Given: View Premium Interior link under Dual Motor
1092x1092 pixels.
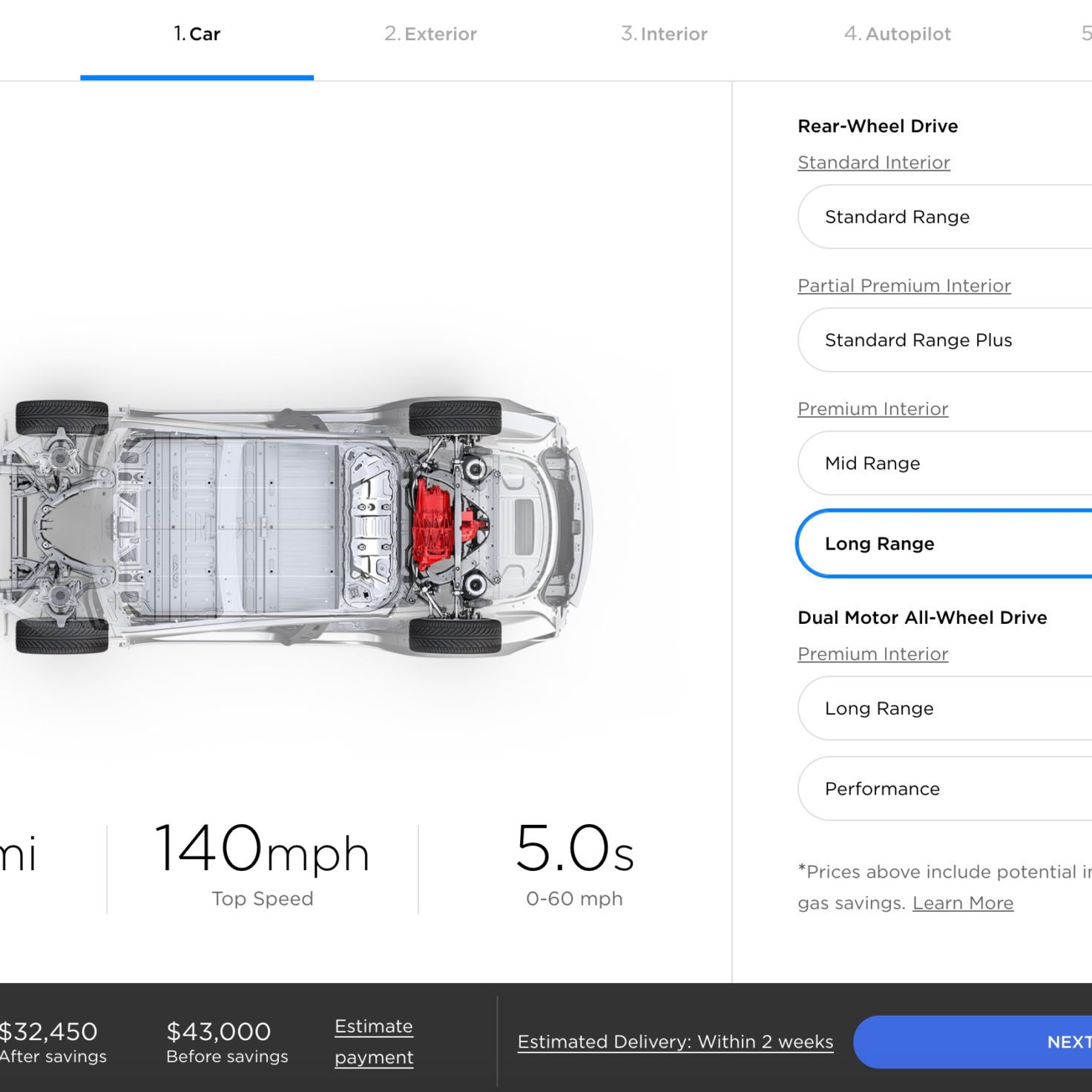Looking at the screenshot, I should pyautogui.click(x=873, y=654).
